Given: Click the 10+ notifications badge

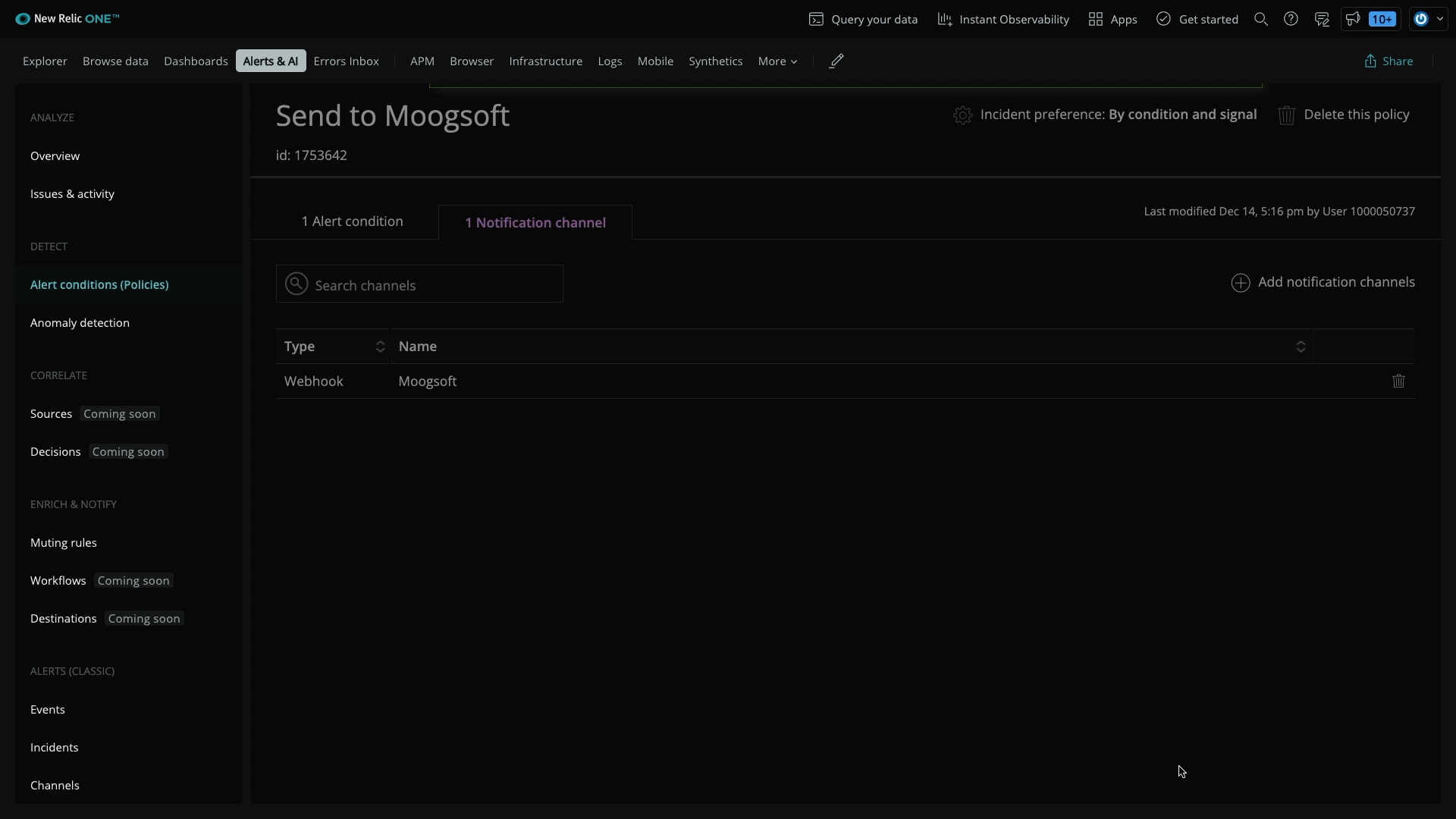Looking at the screenshot, I should (x=1382, y=20).
